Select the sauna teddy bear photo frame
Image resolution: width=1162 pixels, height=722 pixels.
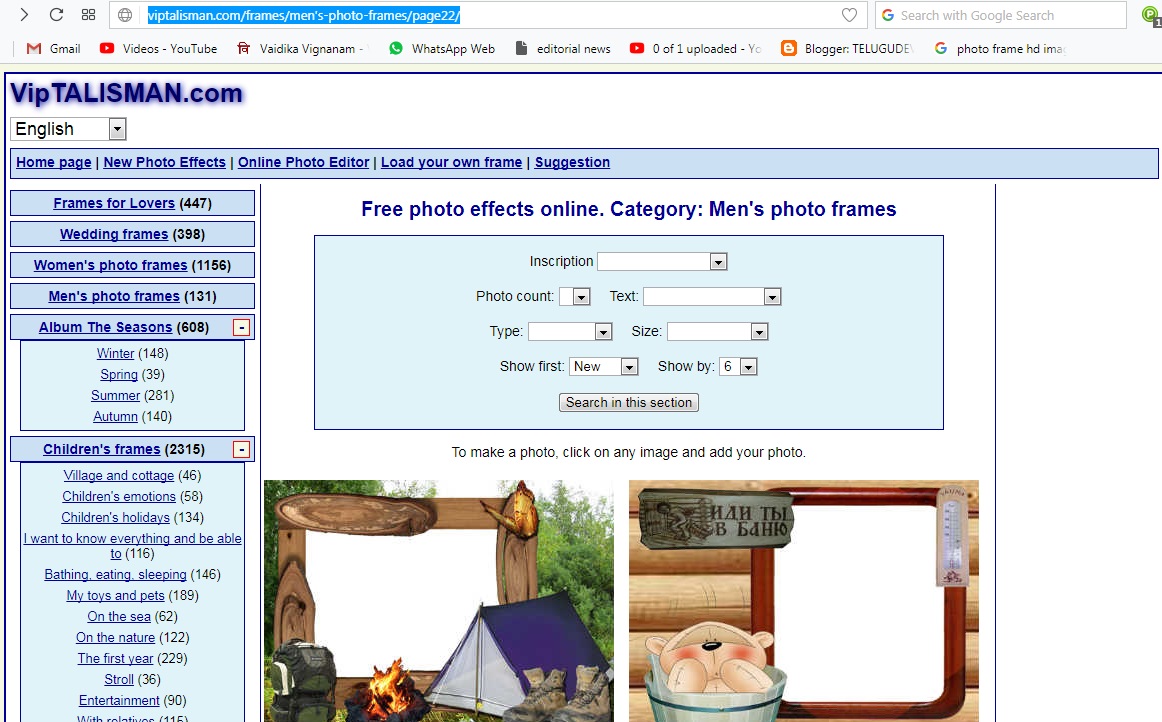coord(804,601)
